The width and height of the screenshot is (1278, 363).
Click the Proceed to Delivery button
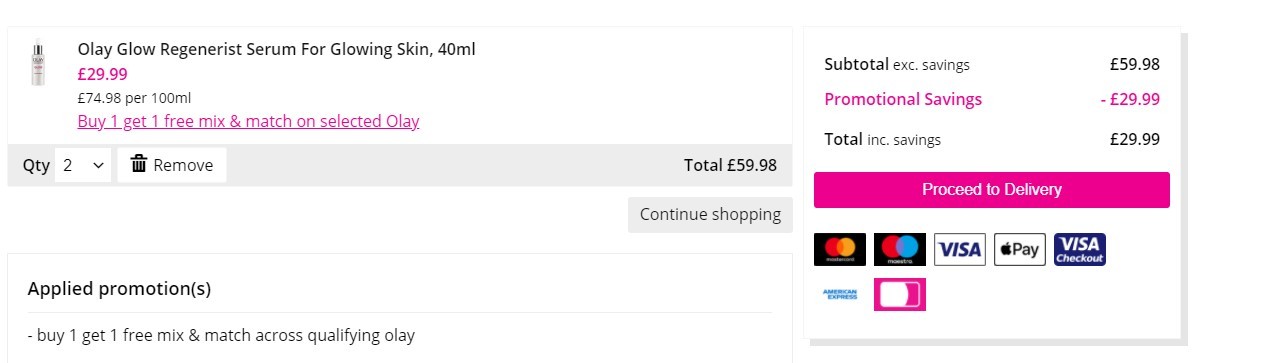(992, 190)
